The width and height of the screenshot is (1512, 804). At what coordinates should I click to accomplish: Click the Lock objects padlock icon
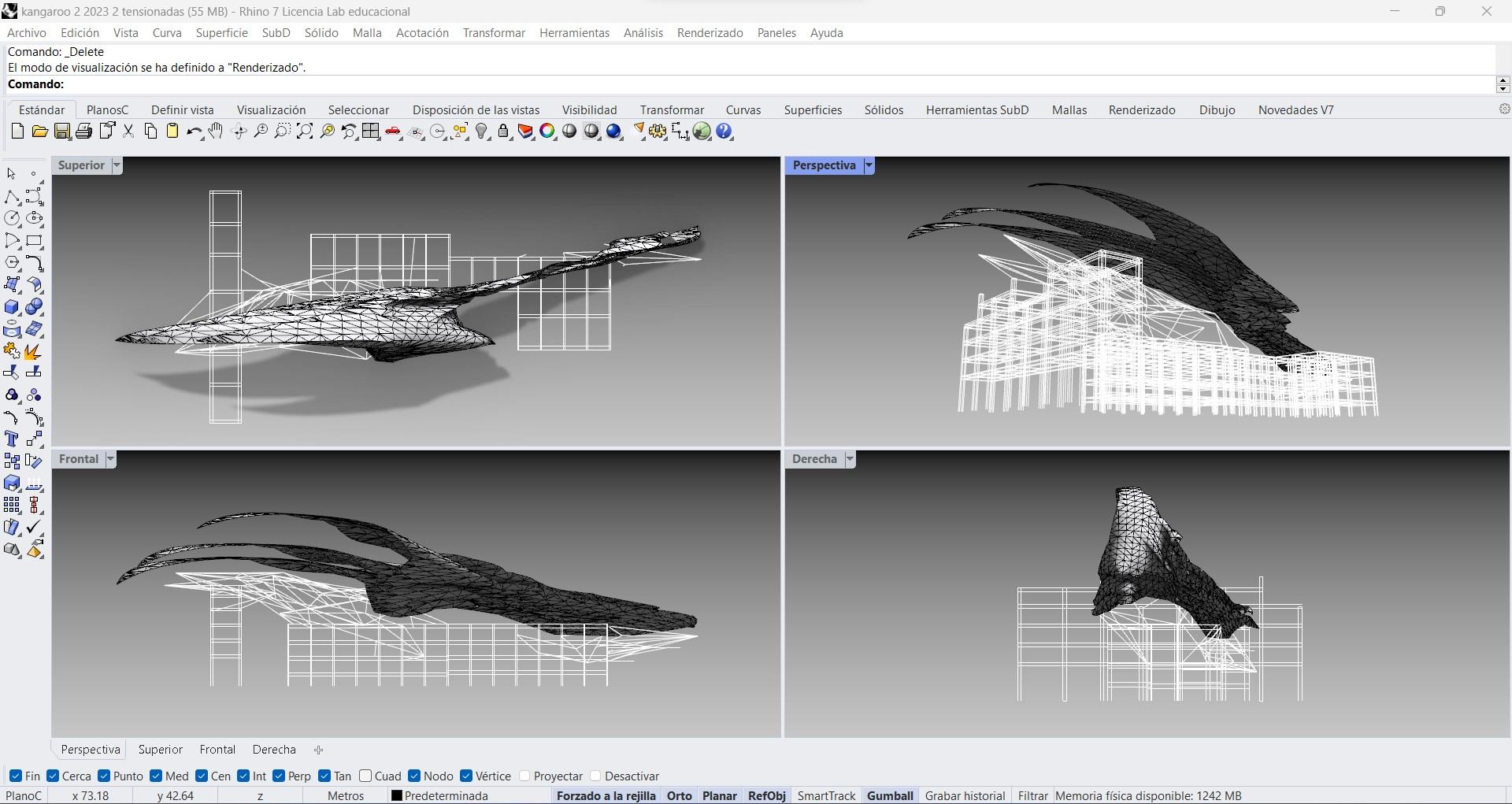click(x=504, y=132)
